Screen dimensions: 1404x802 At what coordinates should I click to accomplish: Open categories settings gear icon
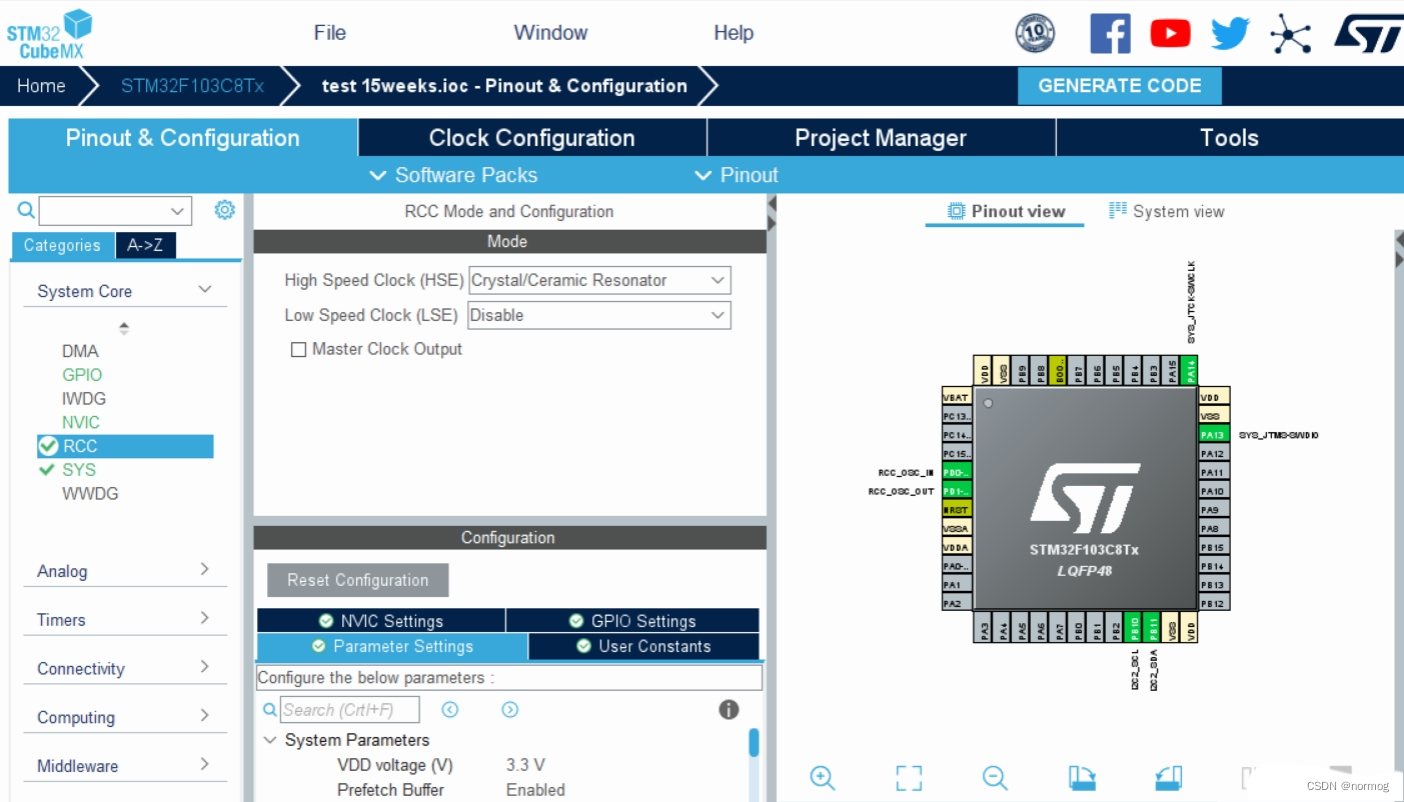click(225, 210)
